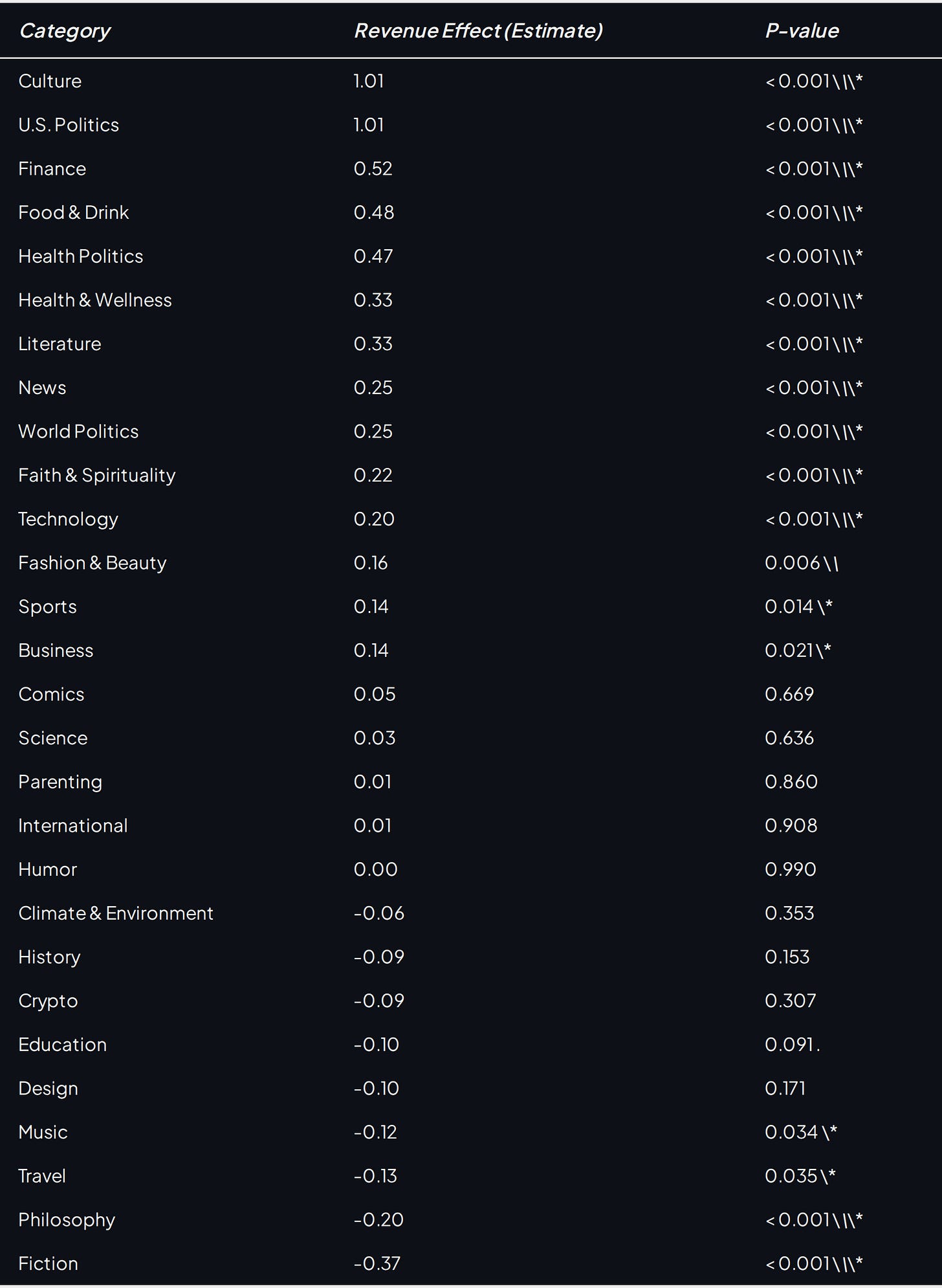Select the Literature row label
Screen dimensions: 942x1288
click(60, 344)
